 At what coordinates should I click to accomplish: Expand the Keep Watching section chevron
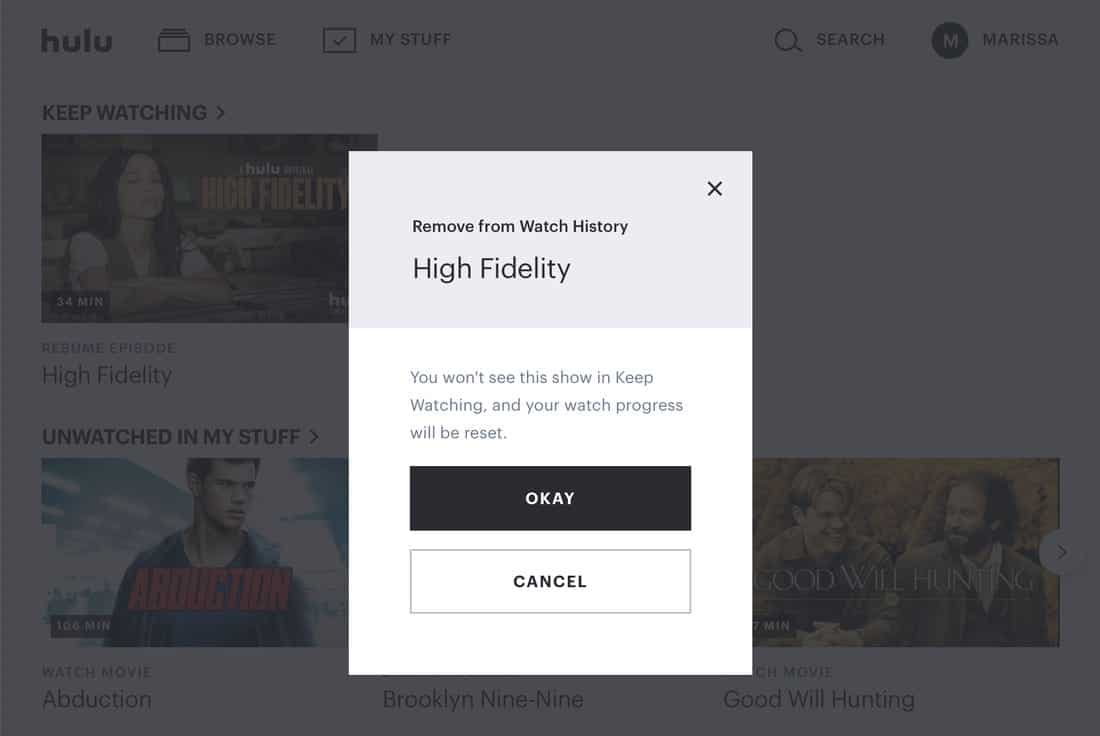[x=220, y=113]
